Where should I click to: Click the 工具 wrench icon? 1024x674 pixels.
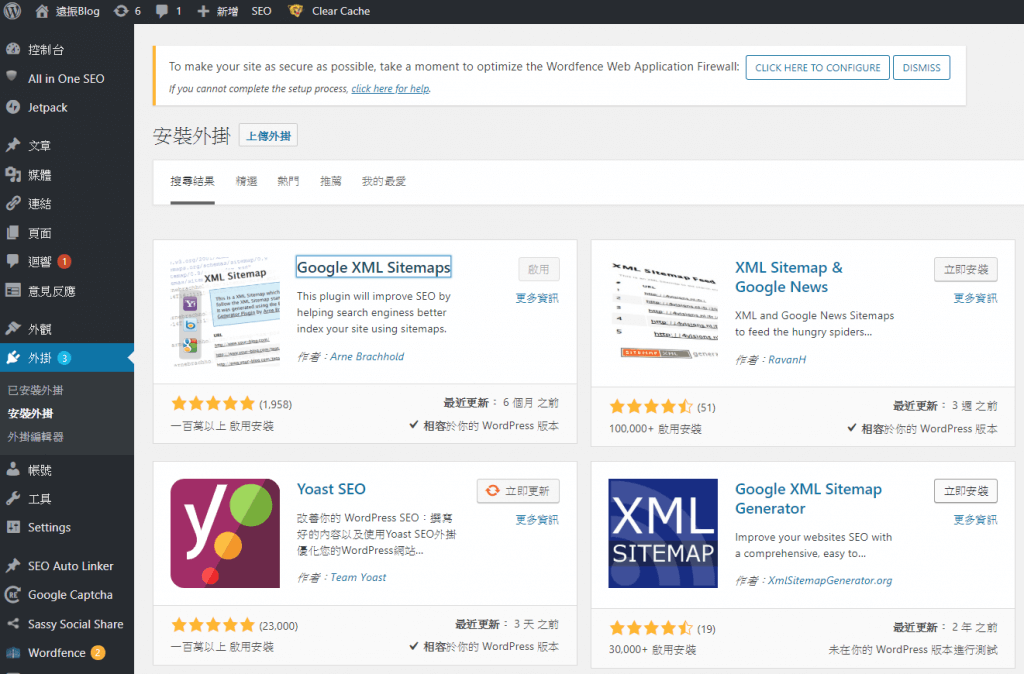(13, 498)
